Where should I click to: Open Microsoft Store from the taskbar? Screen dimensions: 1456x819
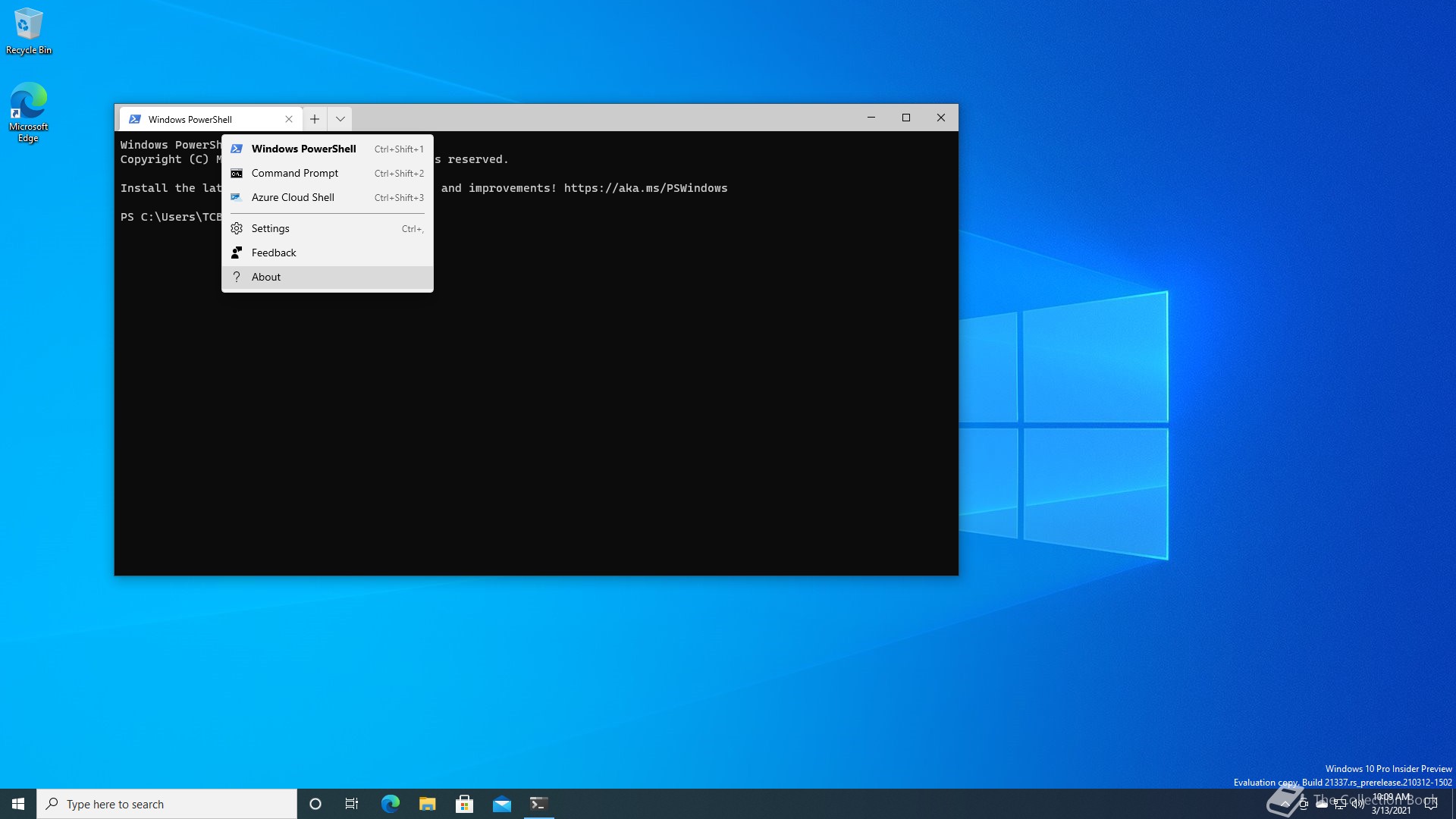[x=465, y=804]
